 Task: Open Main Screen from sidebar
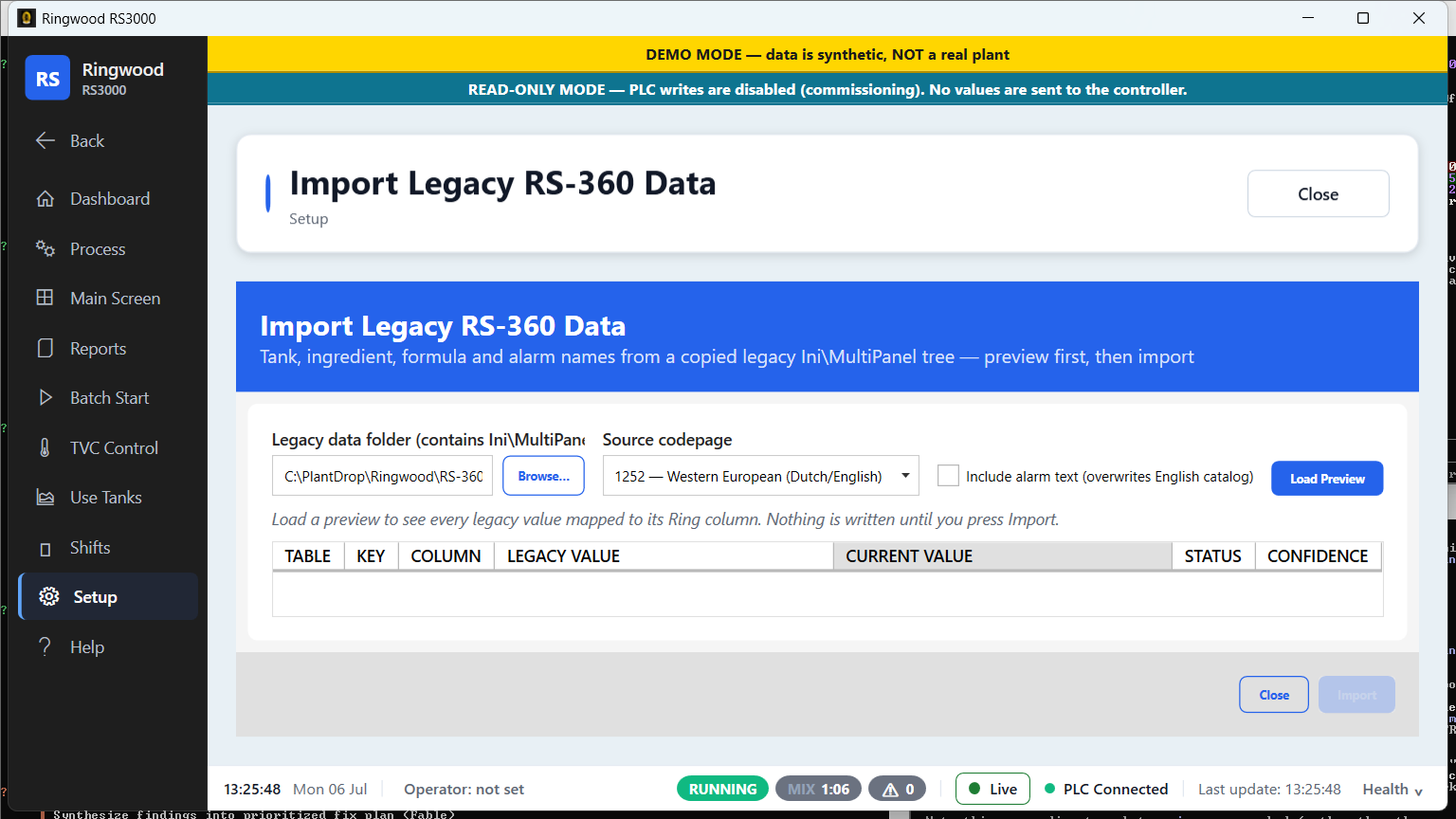pyautogui.click(x=108, y=298)
